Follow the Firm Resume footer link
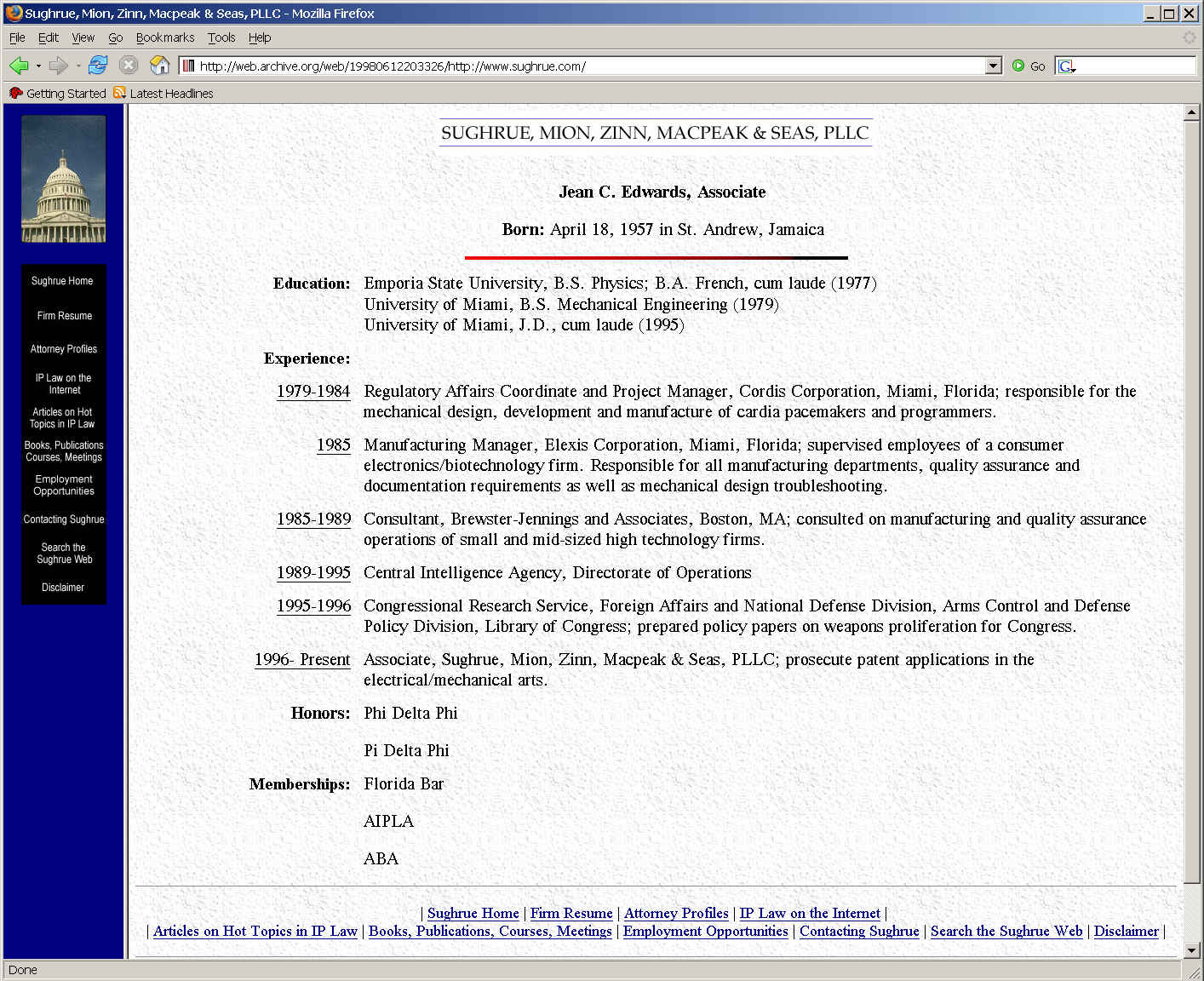 [570, 913]
